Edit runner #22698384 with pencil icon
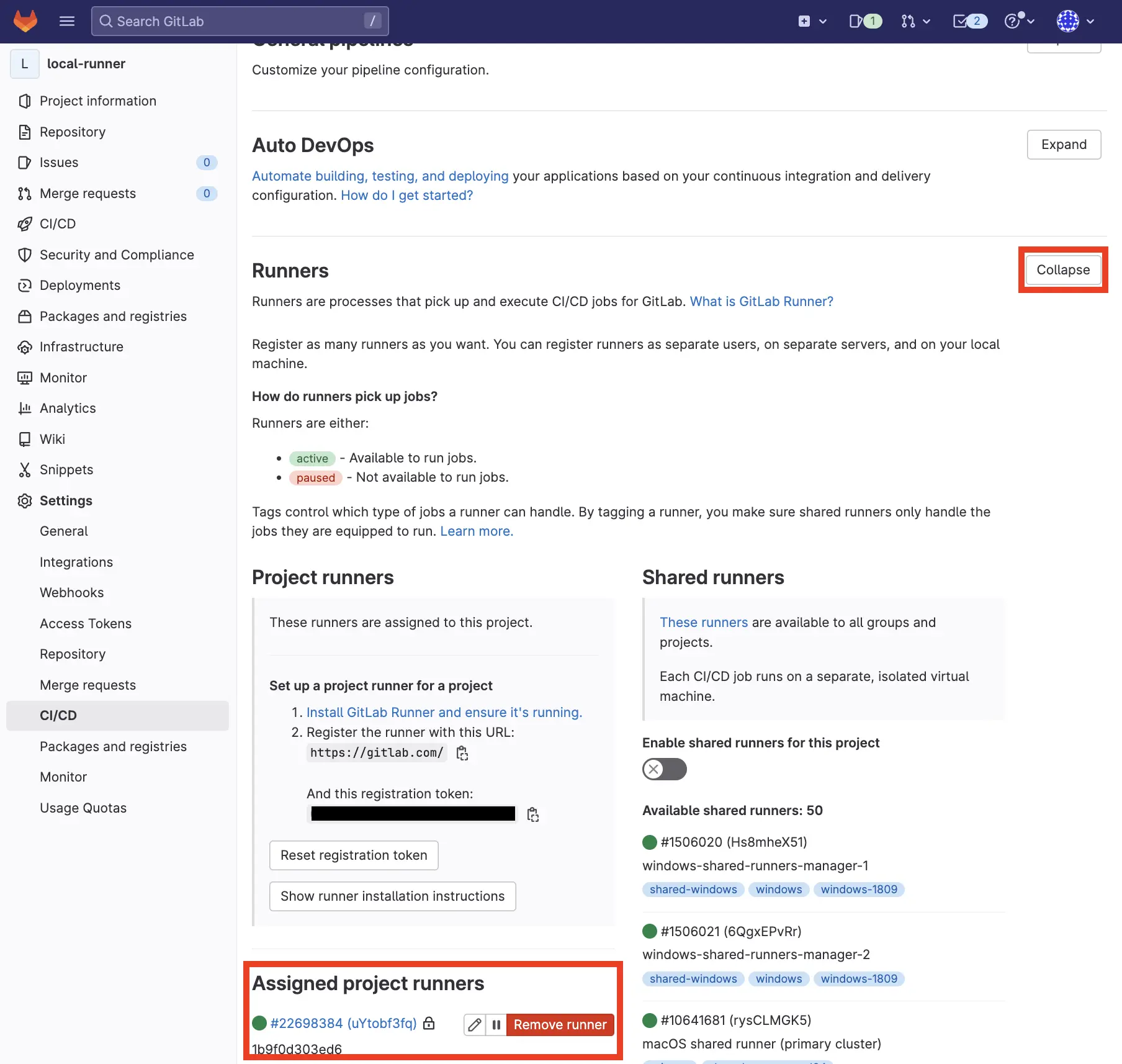 (475, 1024)
